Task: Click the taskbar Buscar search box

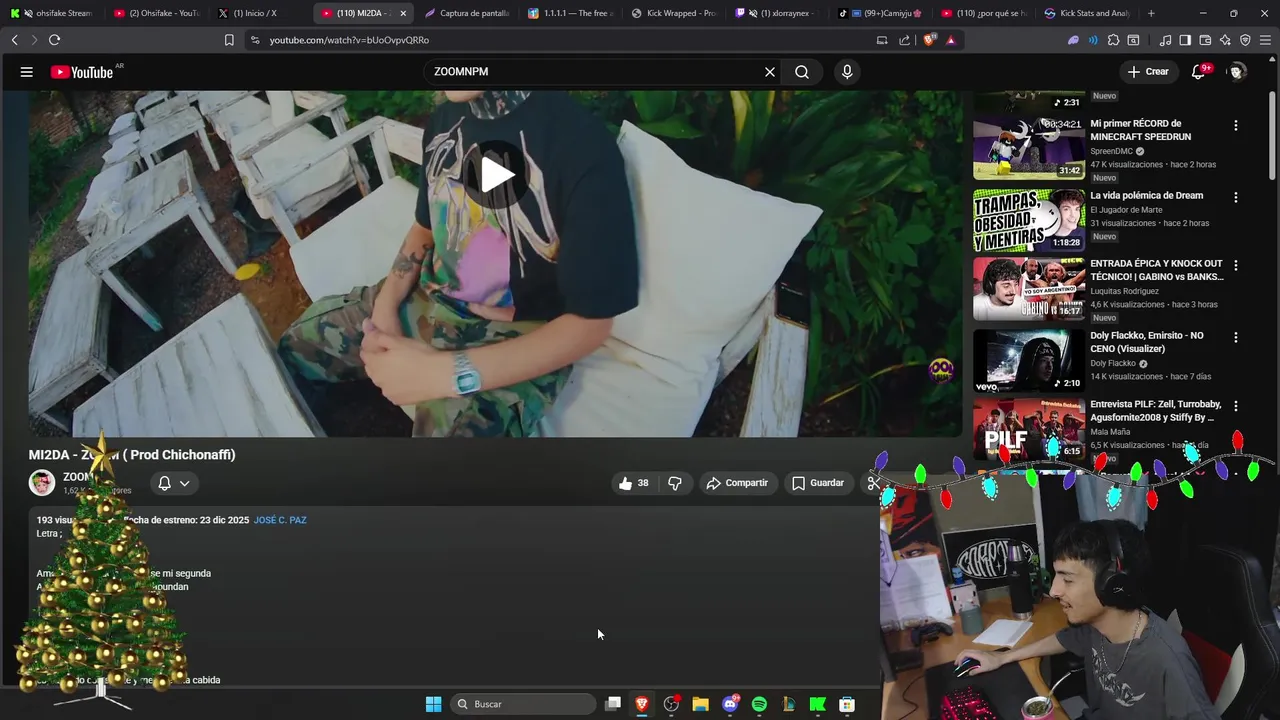Action: click(x=524, y=704)
